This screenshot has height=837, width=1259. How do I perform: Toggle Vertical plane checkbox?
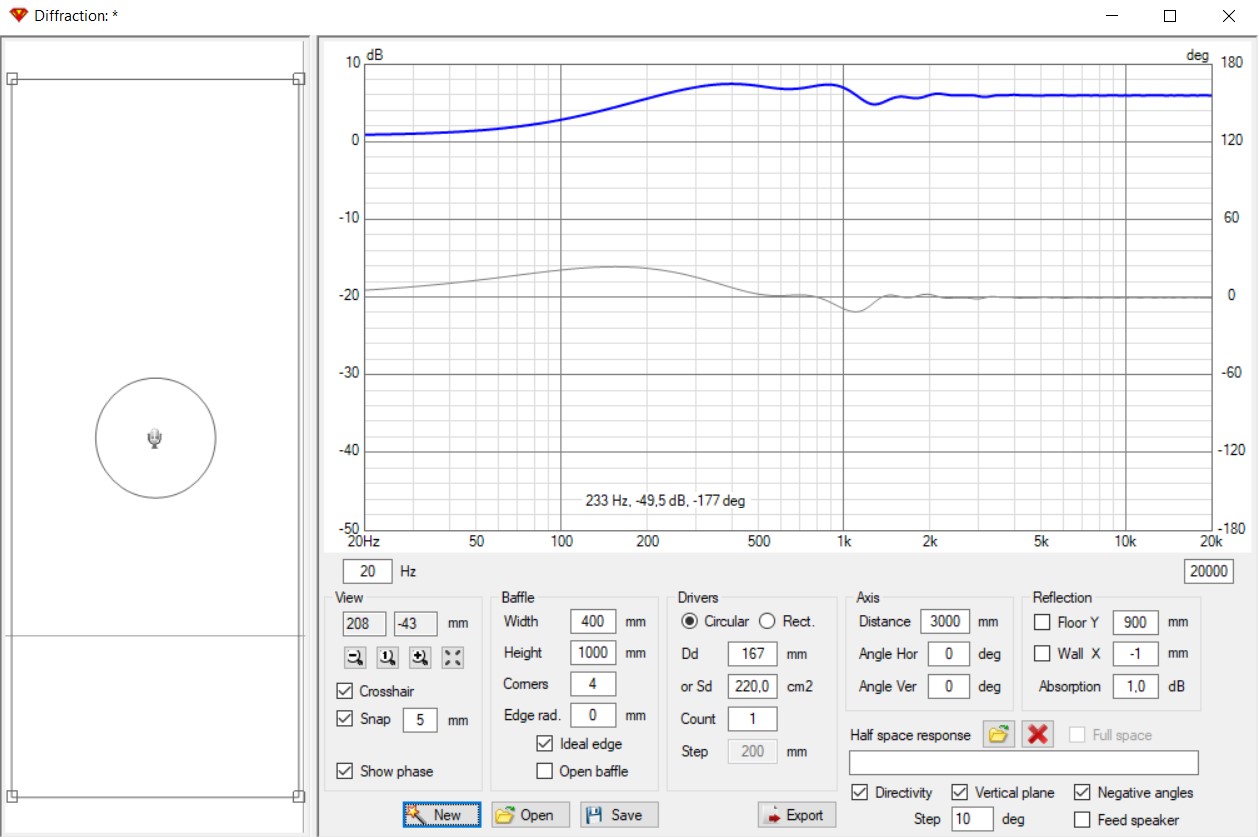(959, 792)
